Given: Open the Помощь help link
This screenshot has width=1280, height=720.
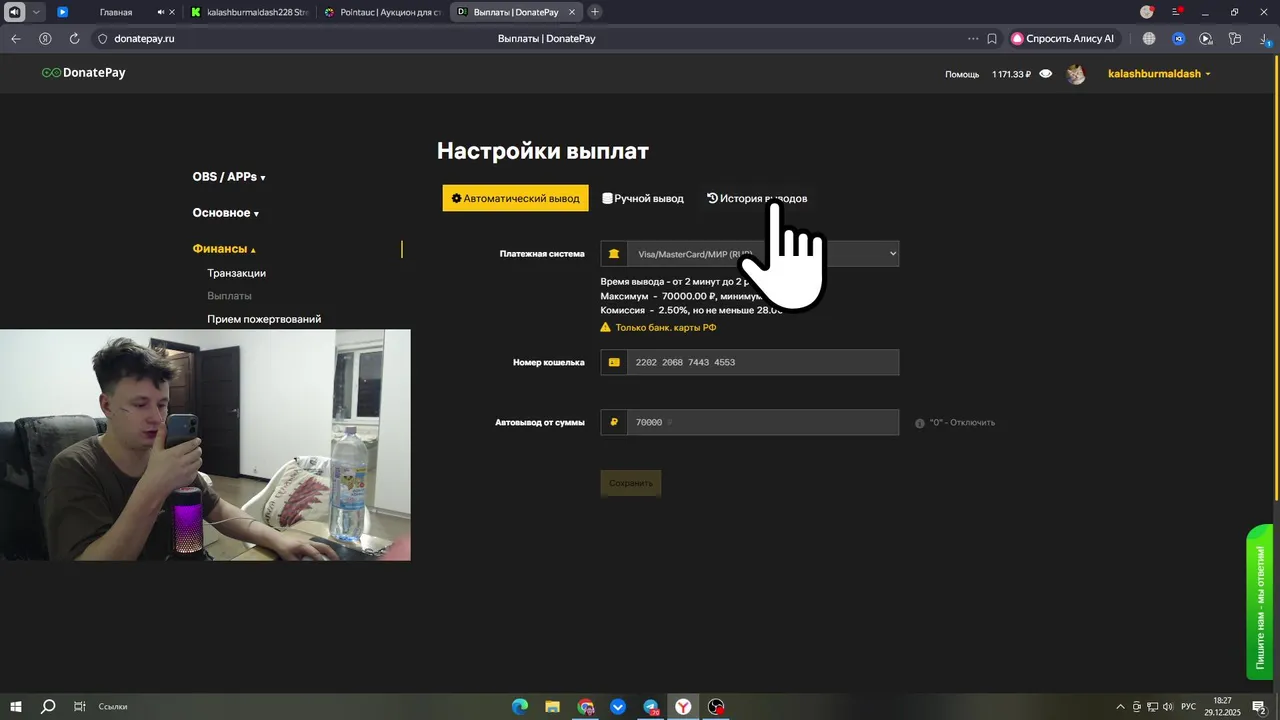Looking at the screenshot, I should (x=962, y=74).
